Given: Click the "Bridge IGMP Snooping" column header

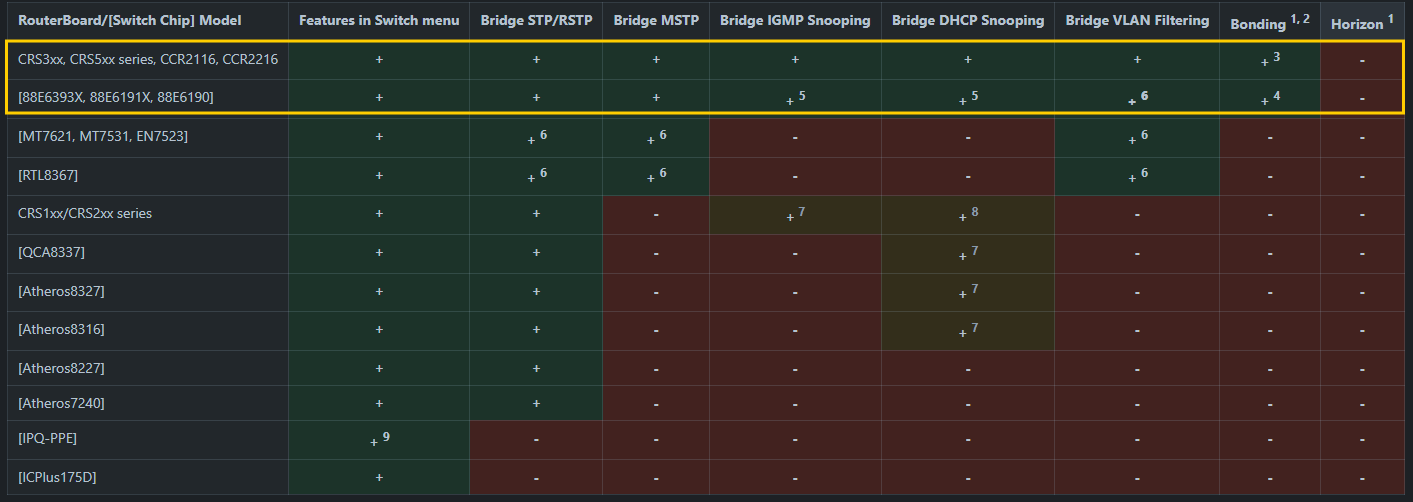Looking at the screenshot, I should point(795,20).
